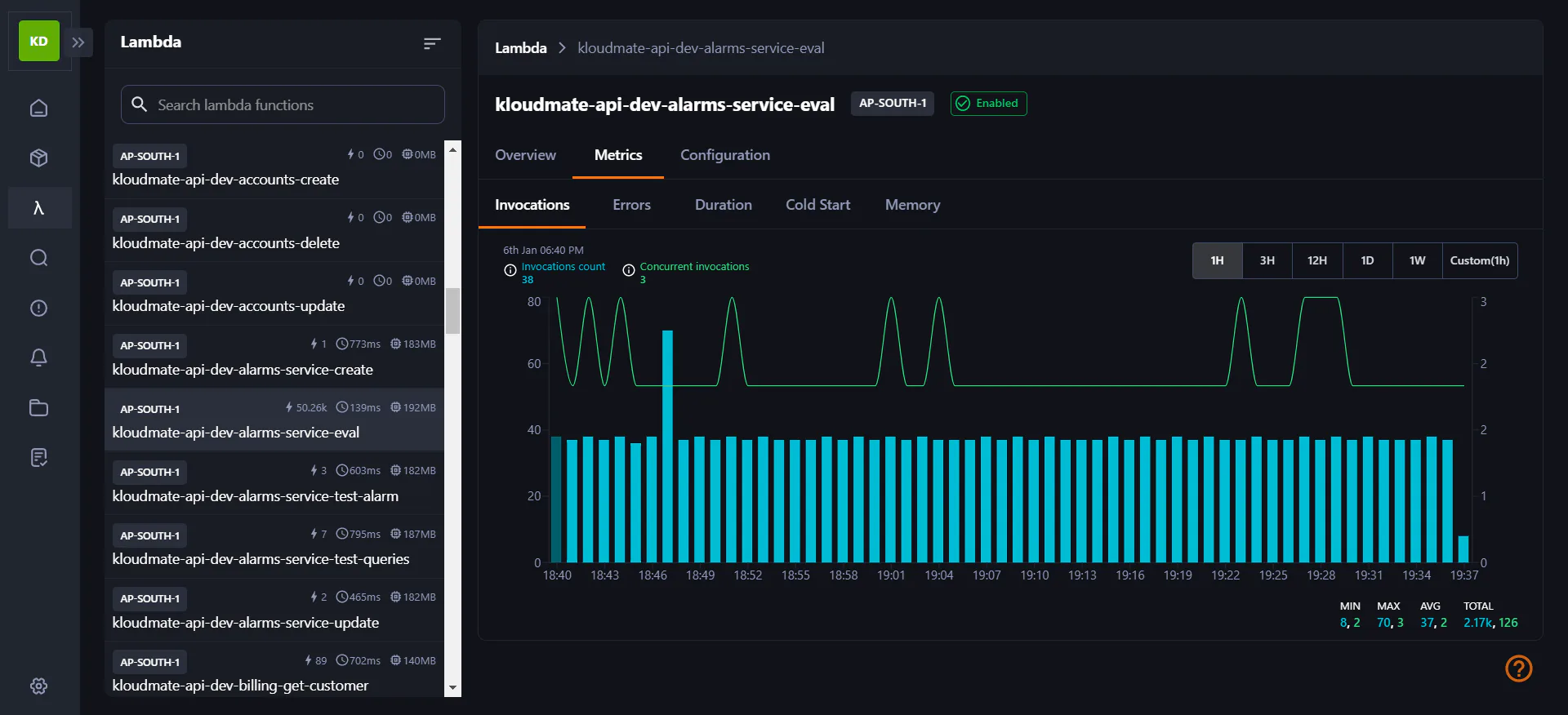Viewport: 1568px width, 715px height.
Task: Click the Enabled status badge
Action: (x=988, y=104)
